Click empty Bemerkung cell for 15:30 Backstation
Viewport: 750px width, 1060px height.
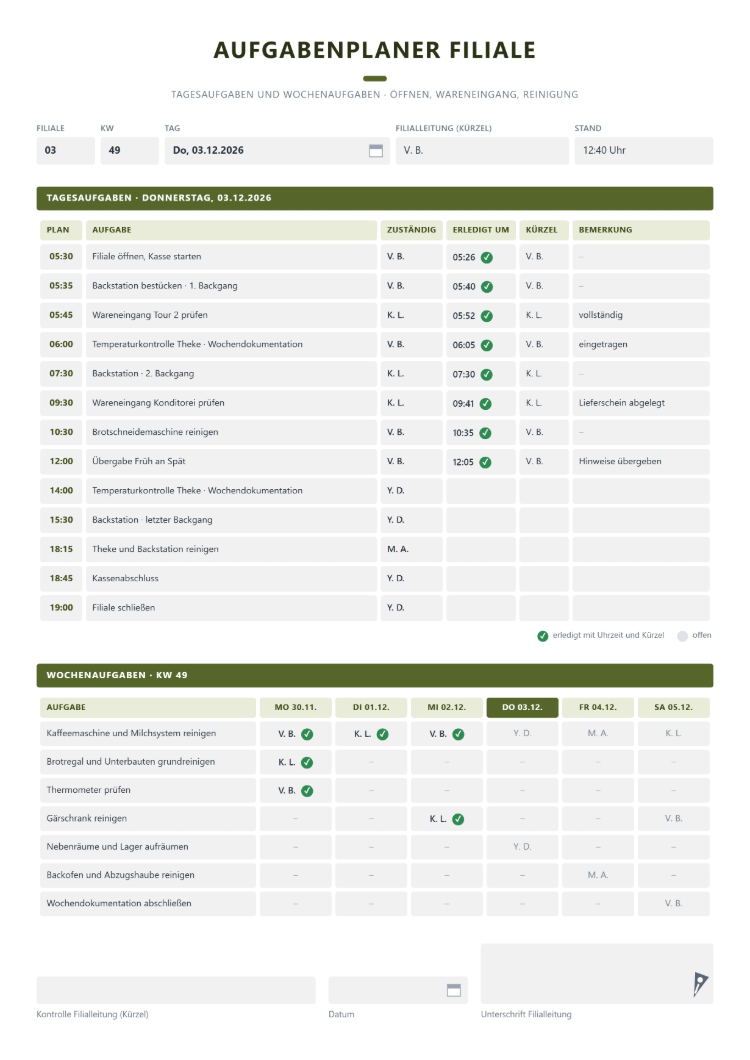tap(641, 520)
